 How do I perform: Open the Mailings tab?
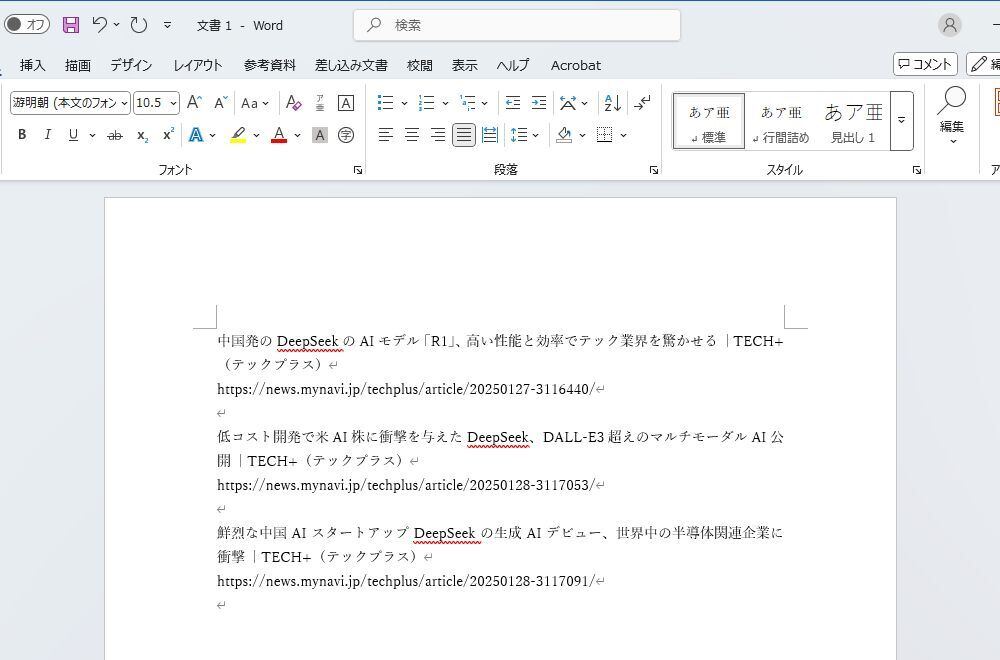tap(351, 65)
